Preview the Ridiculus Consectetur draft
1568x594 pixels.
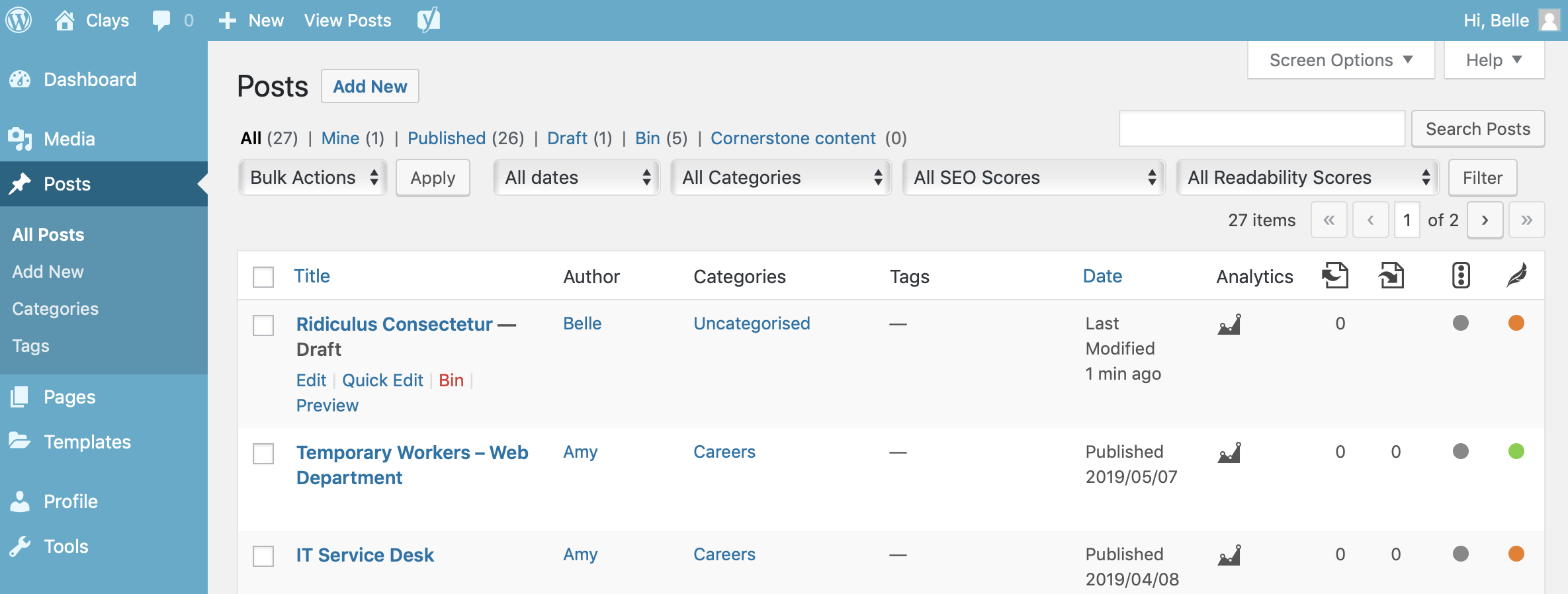coord(327,405)
